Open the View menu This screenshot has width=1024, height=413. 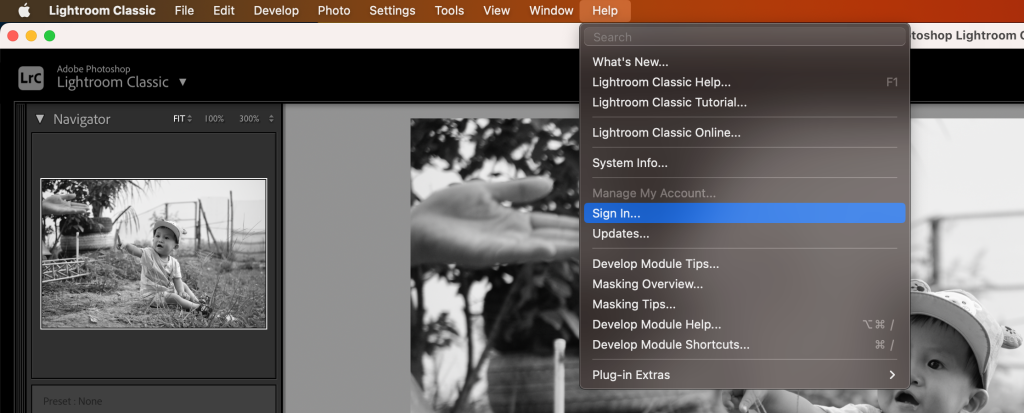click(497, 10)
